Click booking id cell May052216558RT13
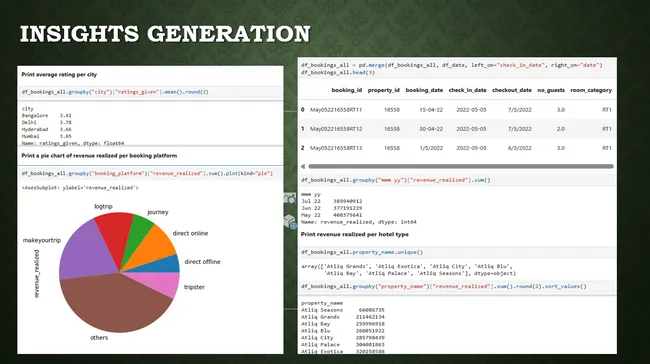Viewport: 650px width, 364px height. click(336, 148)
